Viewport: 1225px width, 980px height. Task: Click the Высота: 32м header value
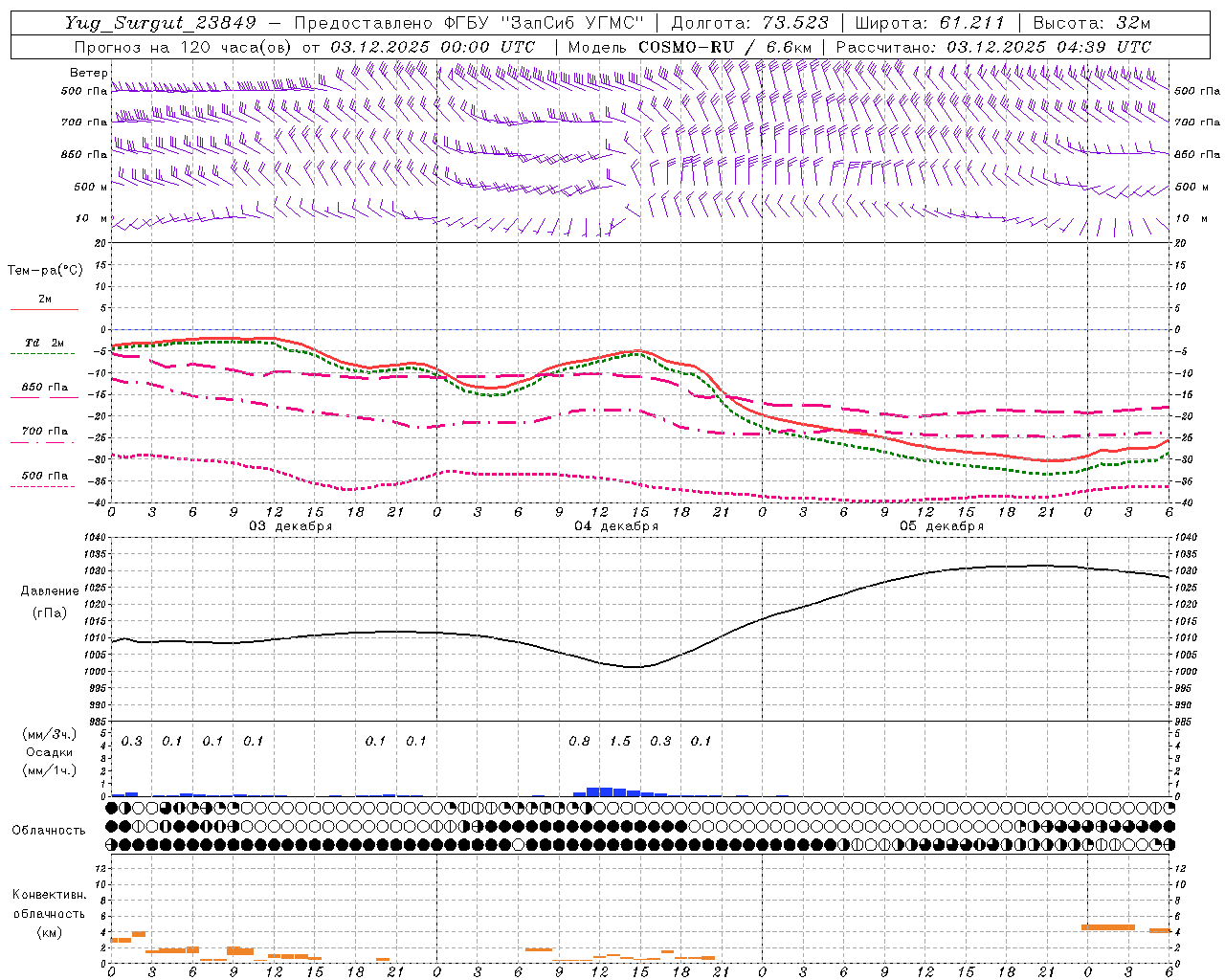point(1090,23)
